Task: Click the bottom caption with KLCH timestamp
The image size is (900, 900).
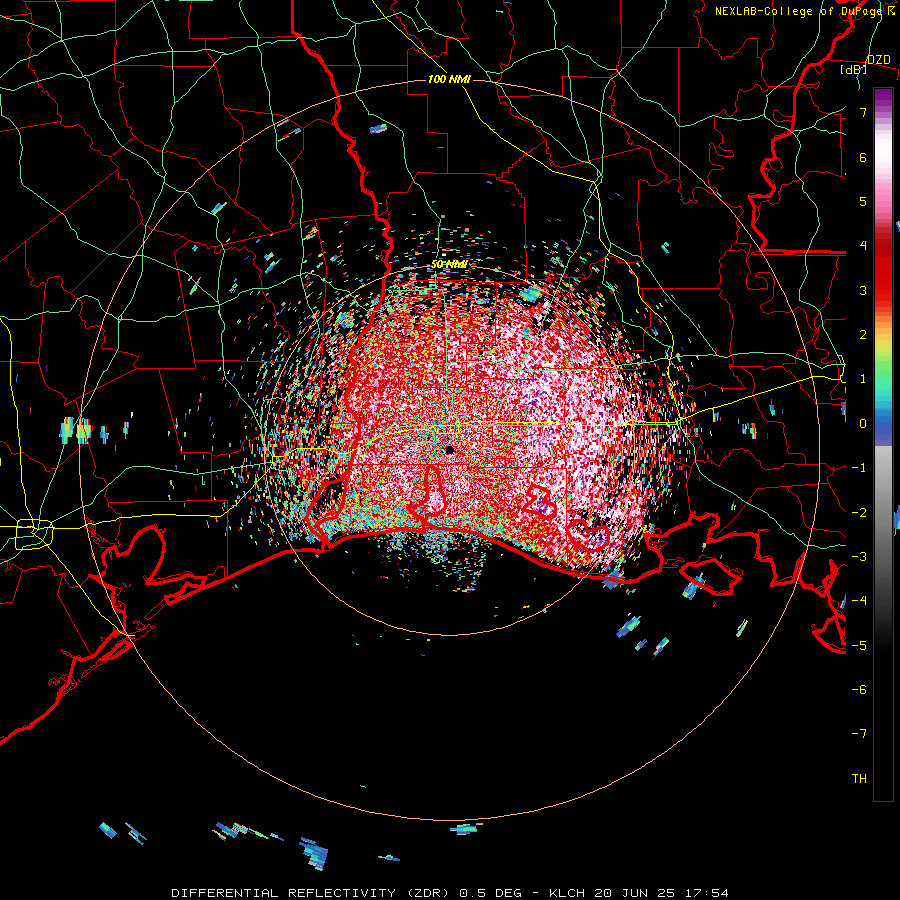Action: coord(450,893)
